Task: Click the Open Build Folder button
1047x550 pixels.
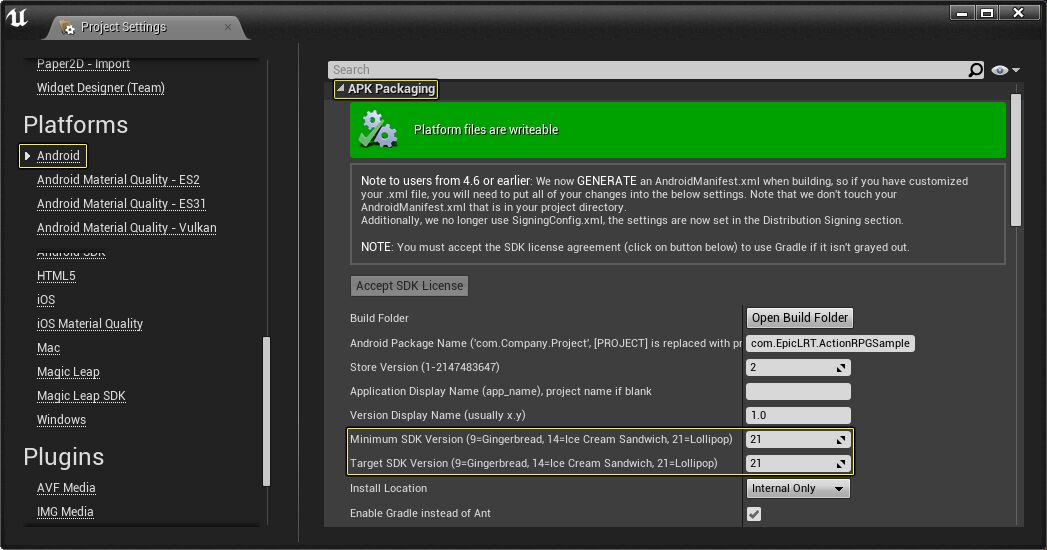Action: (x=799, y=318)
